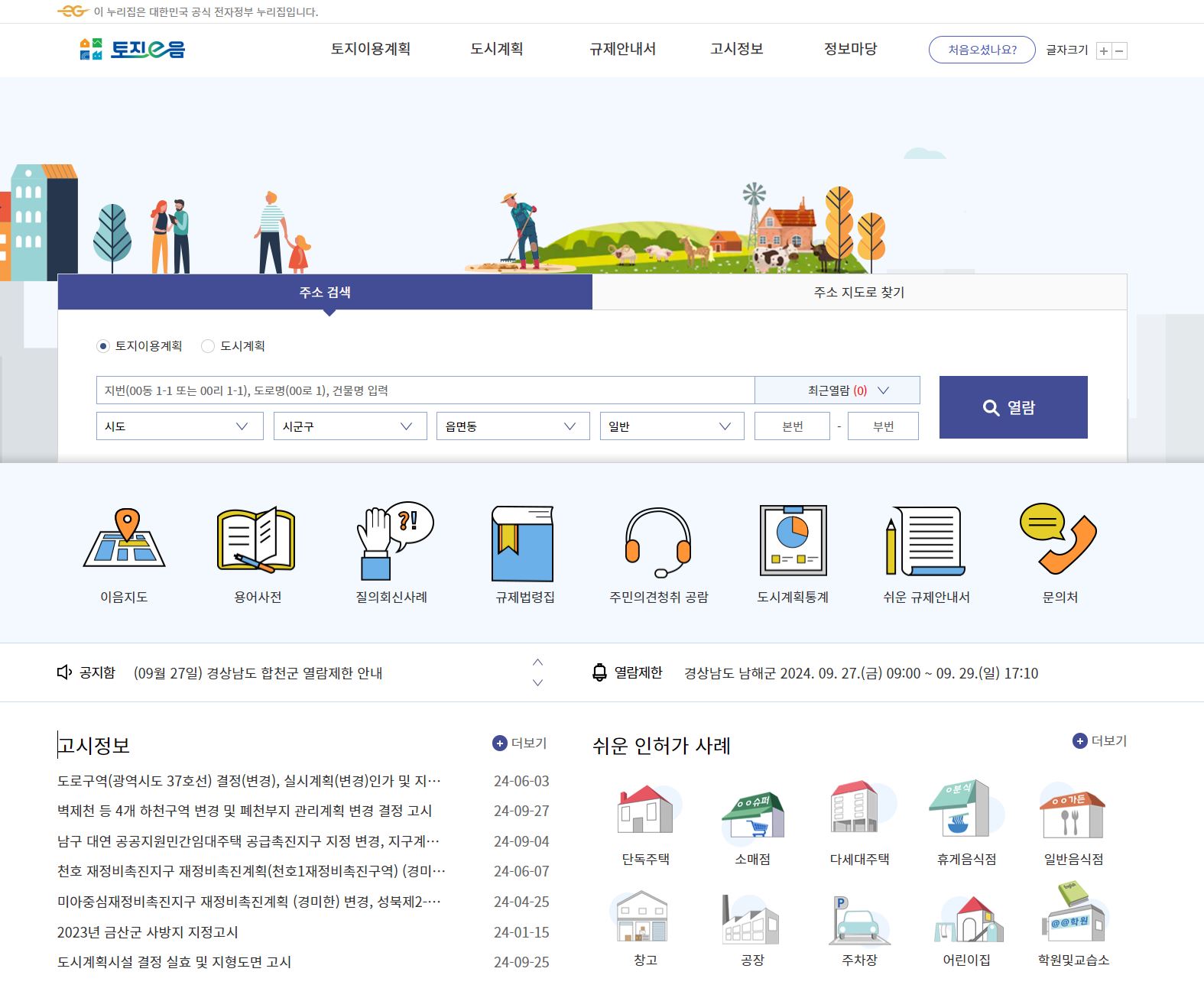Open notice 벽제천 등 4개 하천구역 변경

tap(245, 811)
